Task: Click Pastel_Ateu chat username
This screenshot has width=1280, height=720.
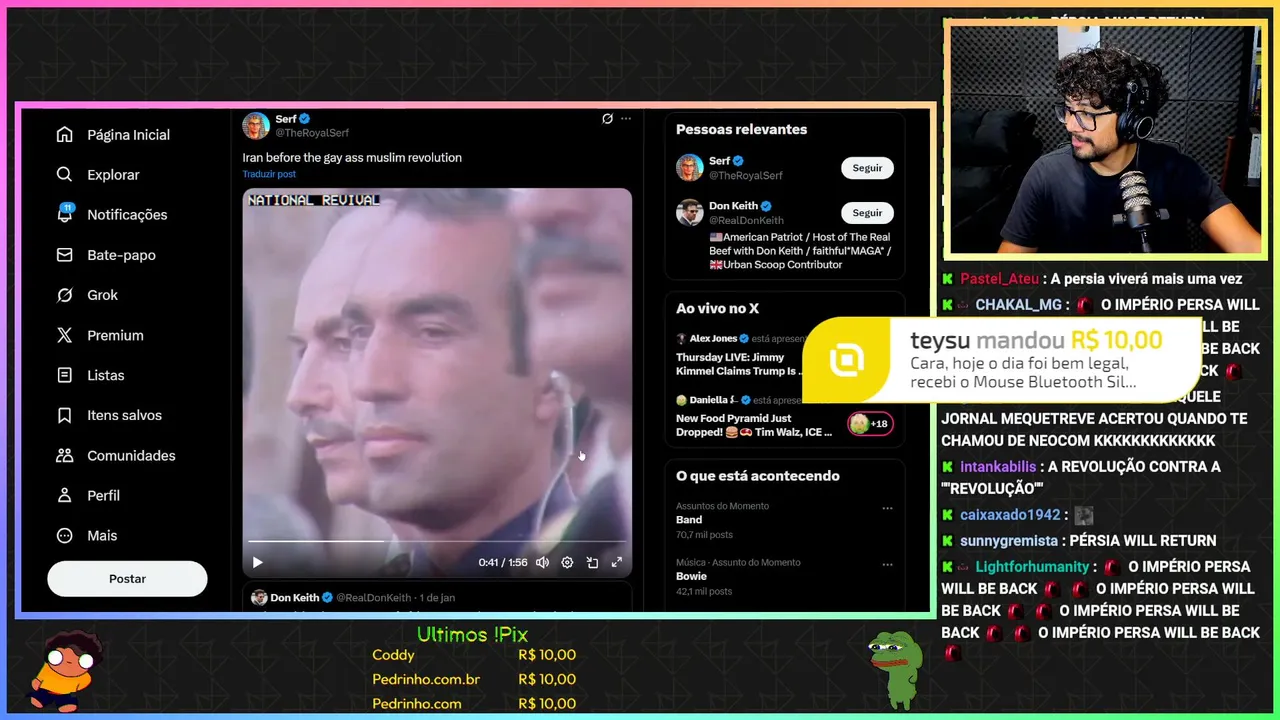Action: tap(1001, 279)
